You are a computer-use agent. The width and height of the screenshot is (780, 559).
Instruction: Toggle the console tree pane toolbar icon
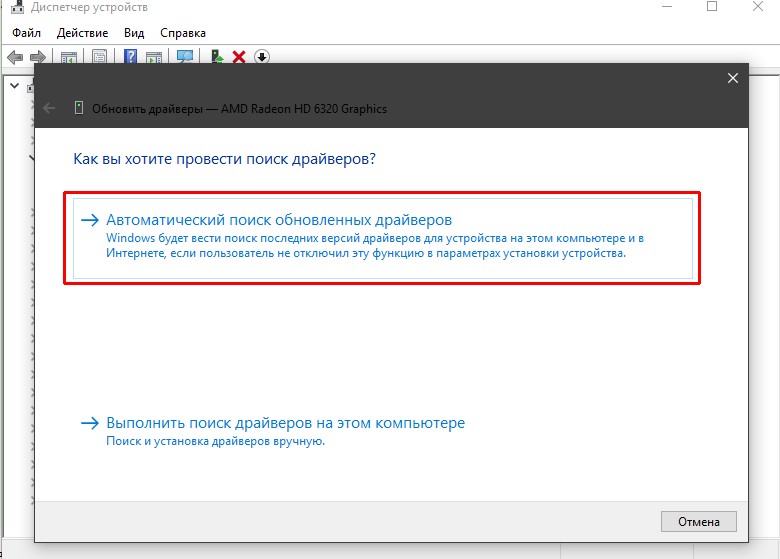point(69,57)
